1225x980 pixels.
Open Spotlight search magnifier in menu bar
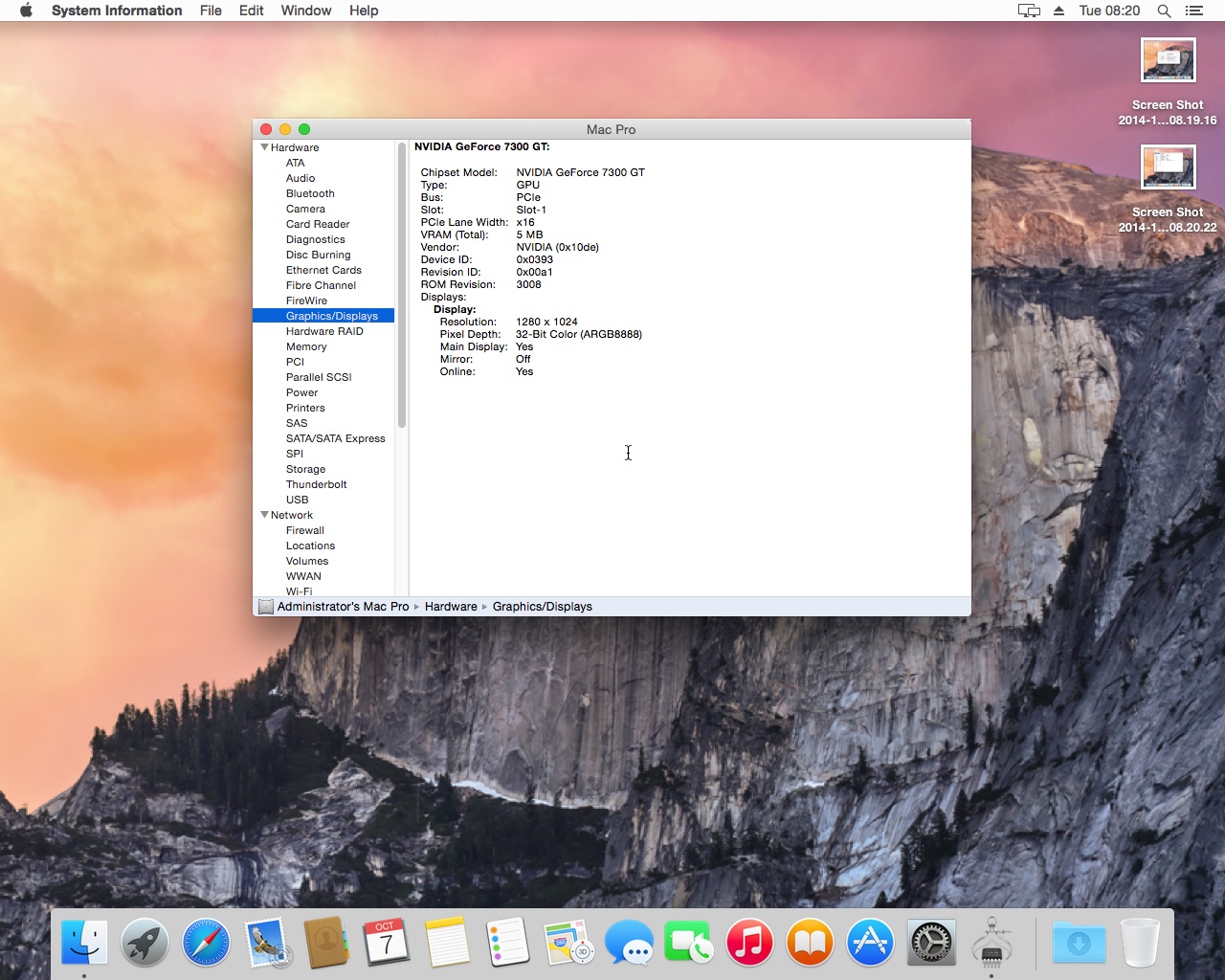1164,11
